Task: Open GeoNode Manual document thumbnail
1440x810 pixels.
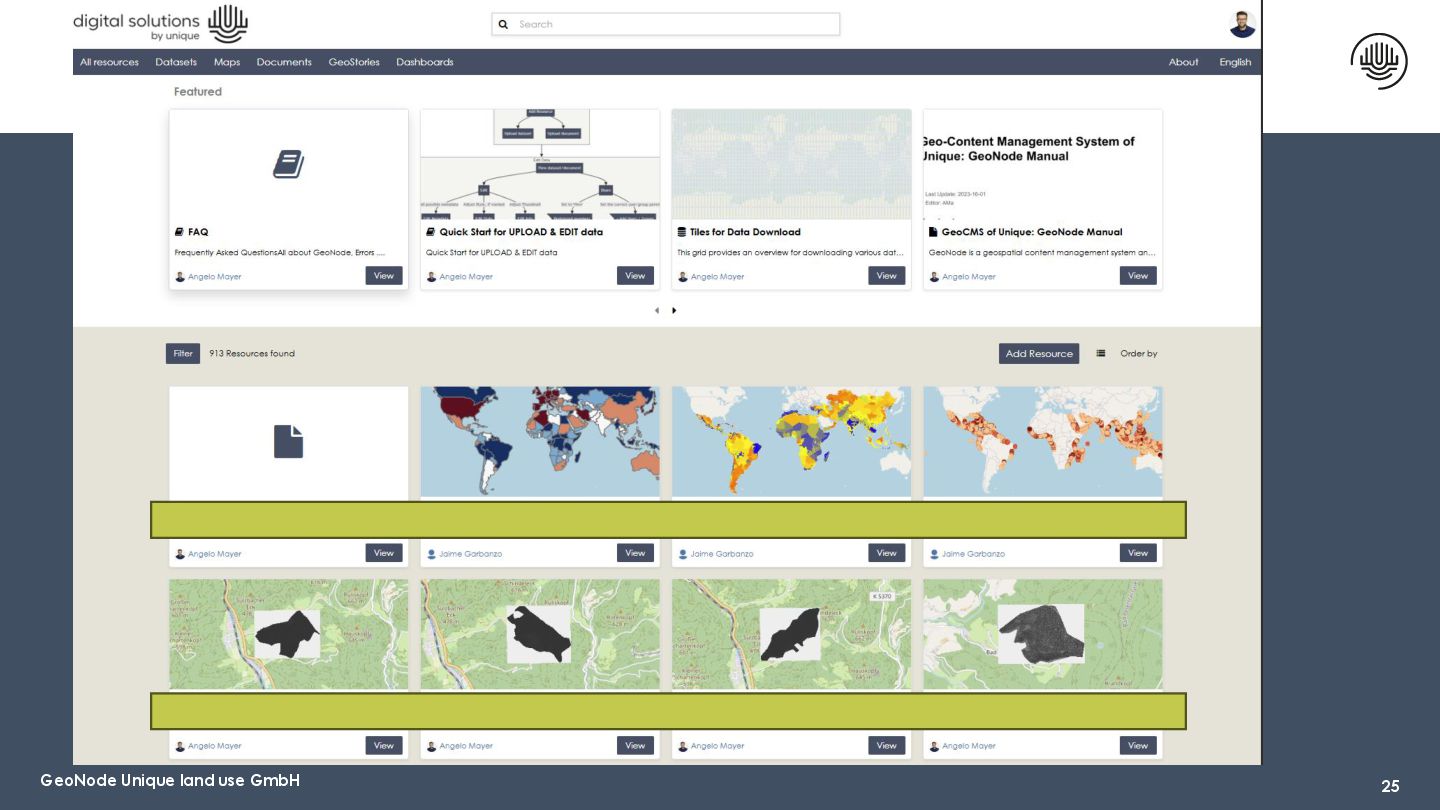Action: (x=1043, y=165)
